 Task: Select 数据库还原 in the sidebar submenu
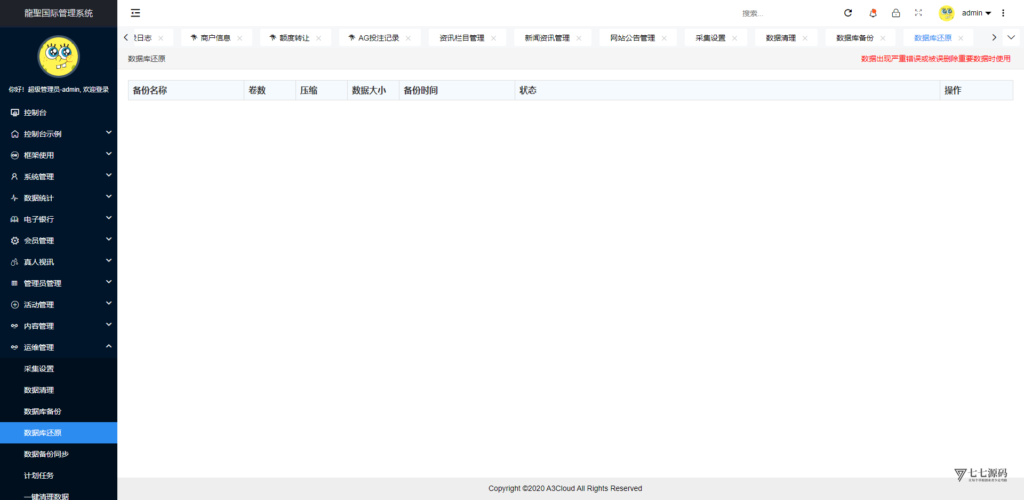[59, 432]
